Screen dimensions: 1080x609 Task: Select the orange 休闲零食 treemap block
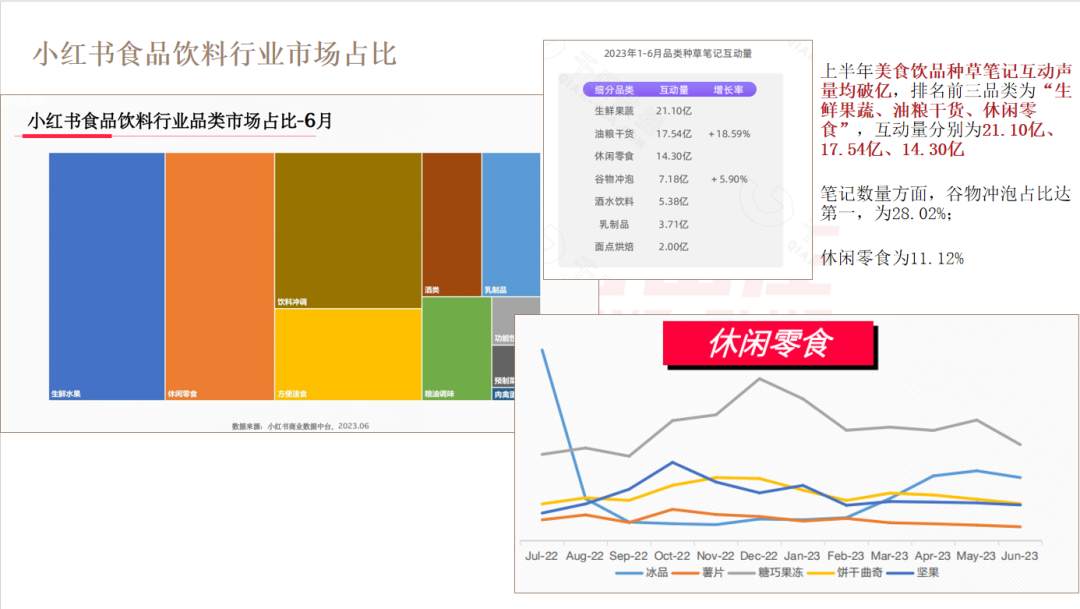[219, 276]
